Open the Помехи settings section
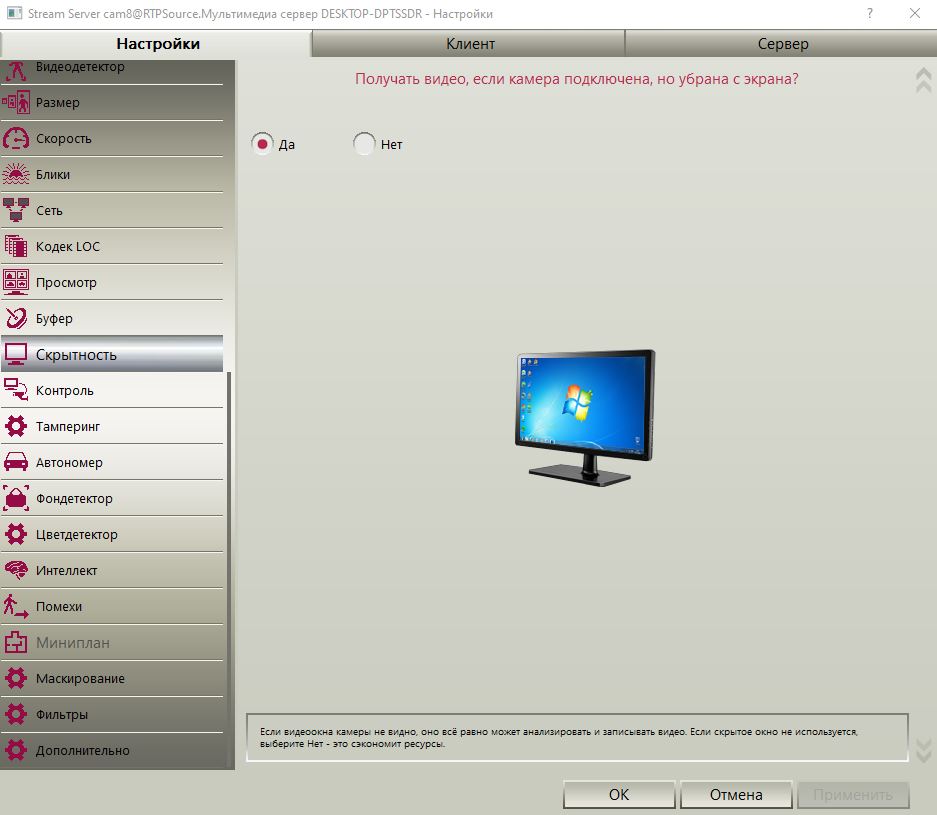937x815 pixels. (112, 606)
